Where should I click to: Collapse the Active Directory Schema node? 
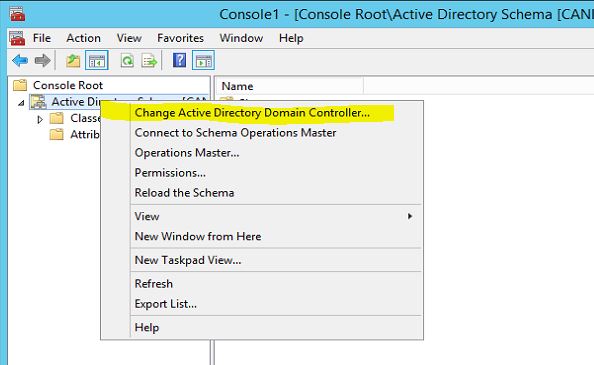click(x=22, y=103)
